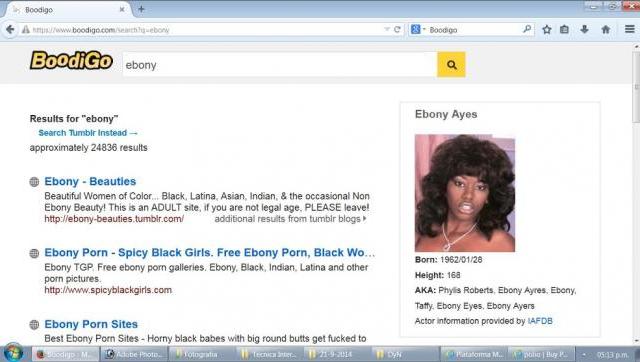Expand the URL bar history dropdown arrow
Viewport: 640px width, 362px height.
click(387, 29)
